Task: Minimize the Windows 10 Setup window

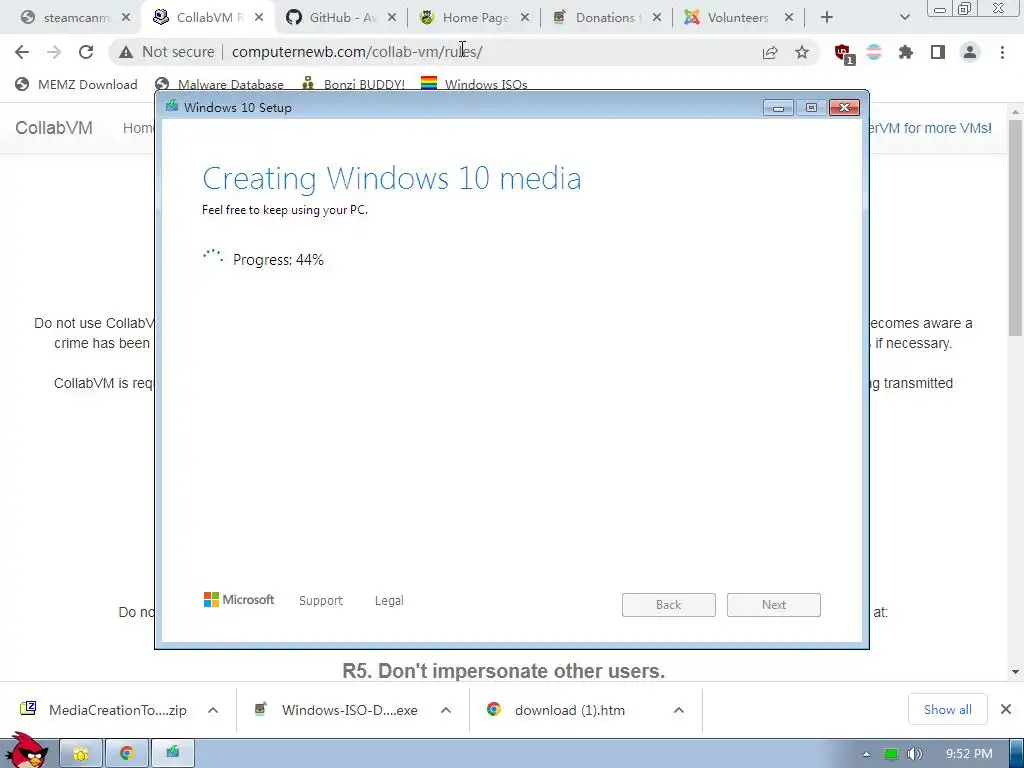Action: click(778, 108)
